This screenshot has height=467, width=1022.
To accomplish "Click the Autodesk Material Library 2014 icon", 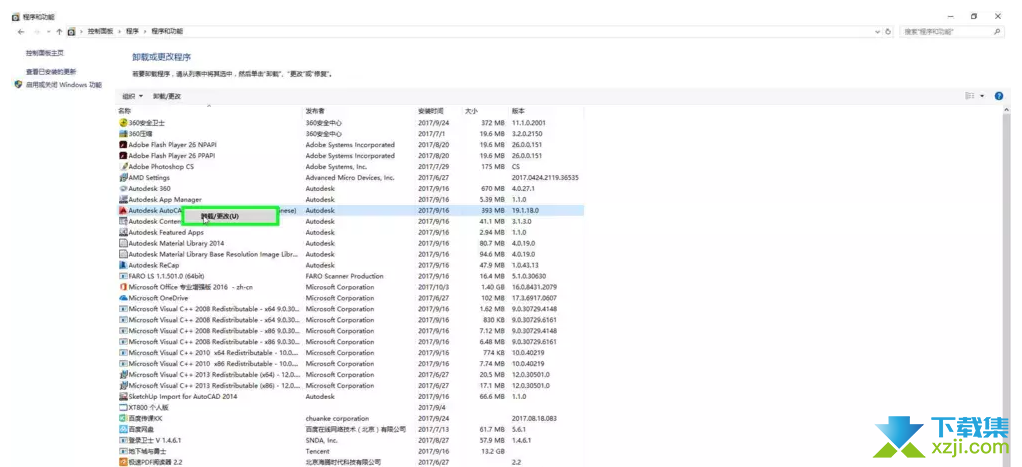I will coord(123,243).
